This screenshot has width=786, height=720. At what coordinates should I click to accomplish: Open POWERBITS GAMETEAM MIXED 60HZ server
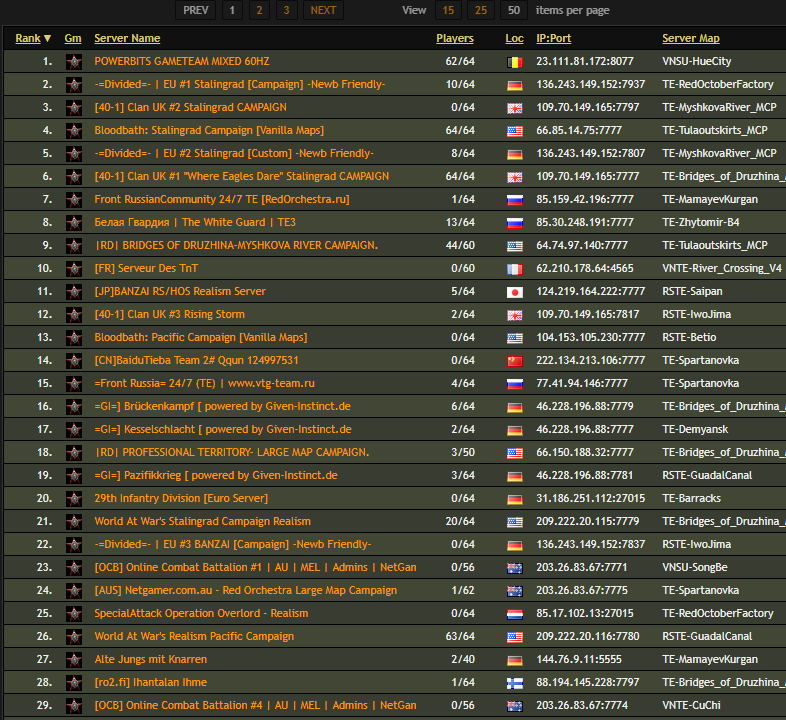[181, 61]
